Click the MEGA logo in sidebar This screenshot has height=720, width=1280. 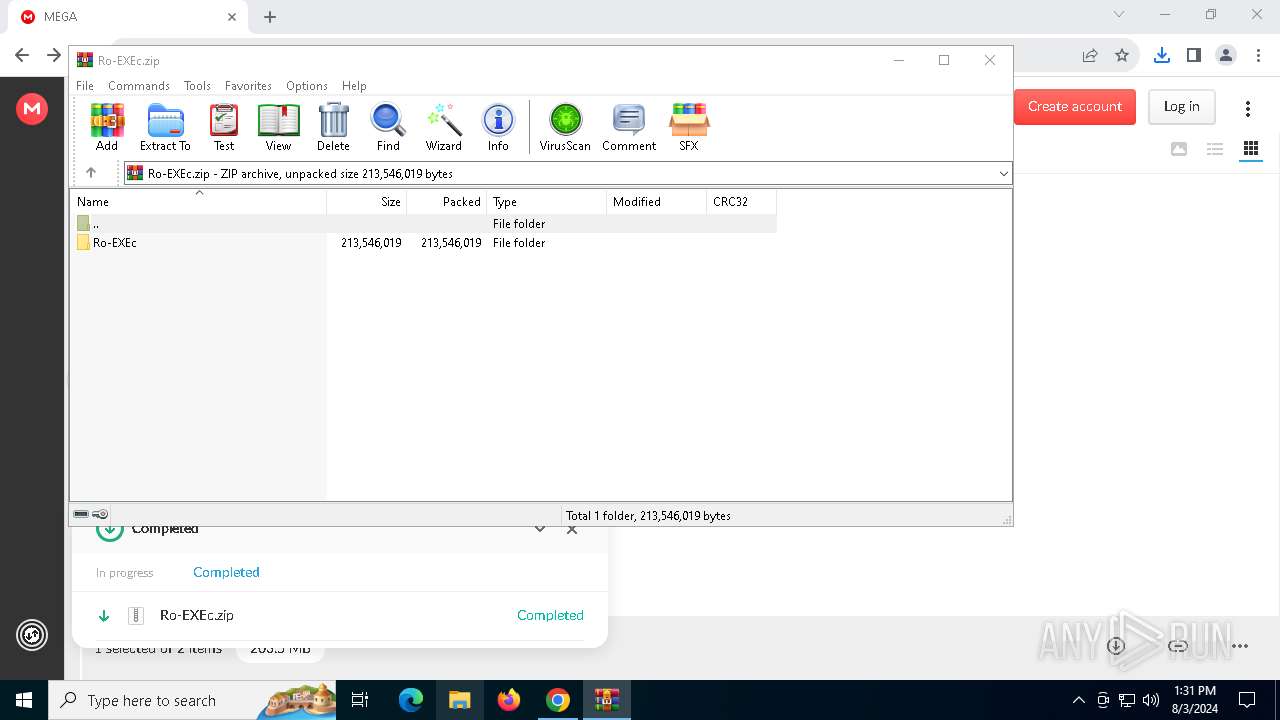pos(32,108)
